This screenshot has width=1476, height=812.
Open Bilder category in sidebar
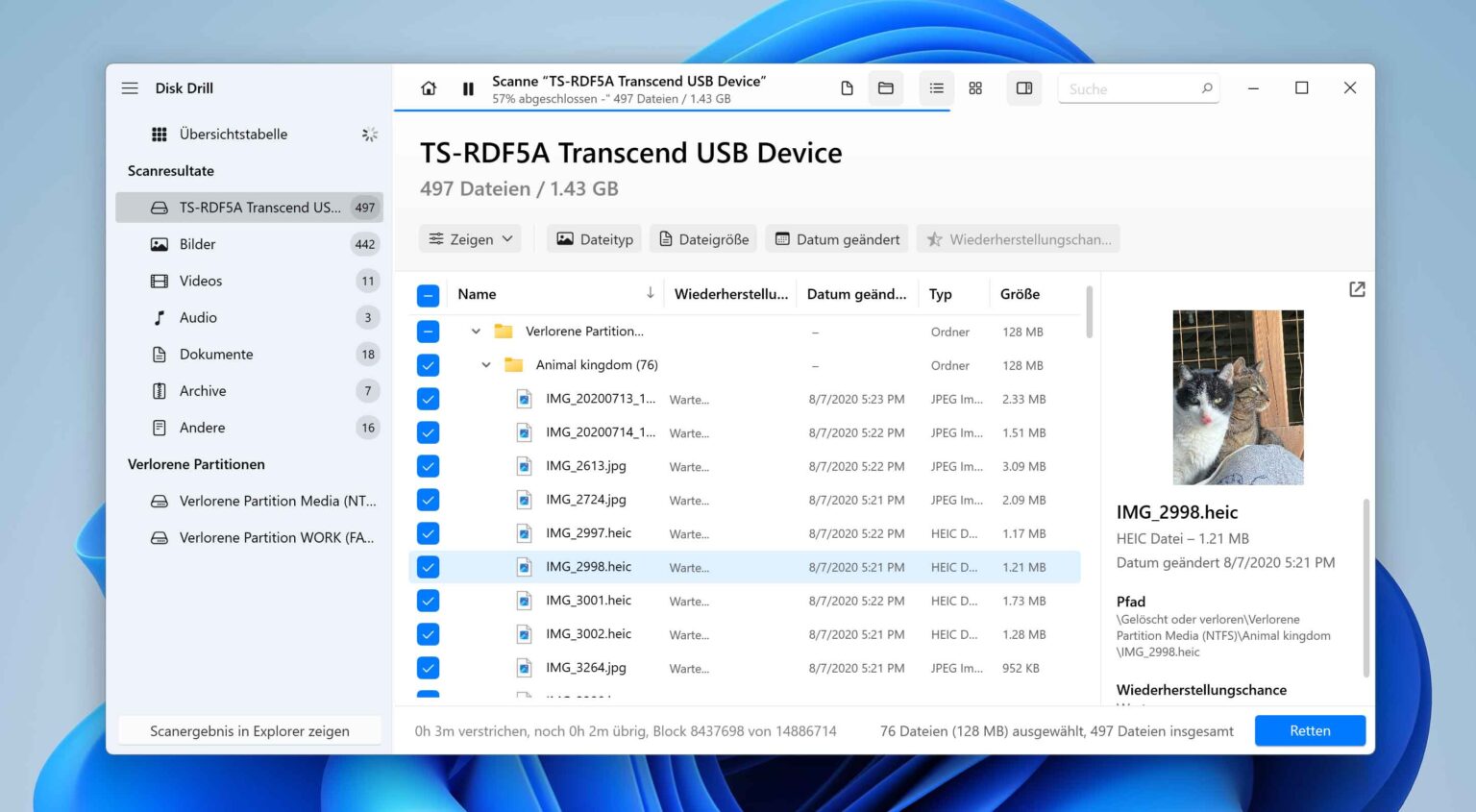197,244
